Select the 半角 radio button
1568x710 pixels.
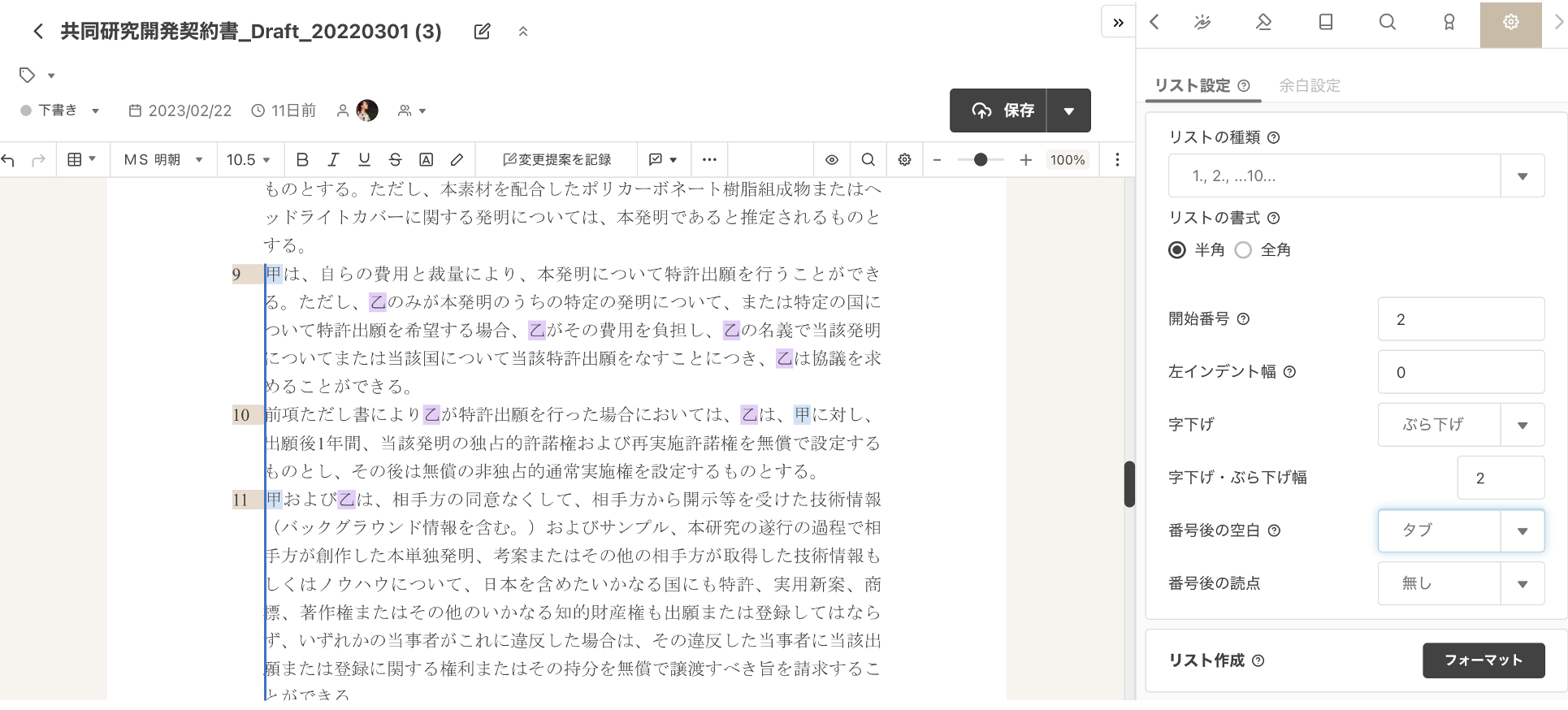tap(1177, 250)
